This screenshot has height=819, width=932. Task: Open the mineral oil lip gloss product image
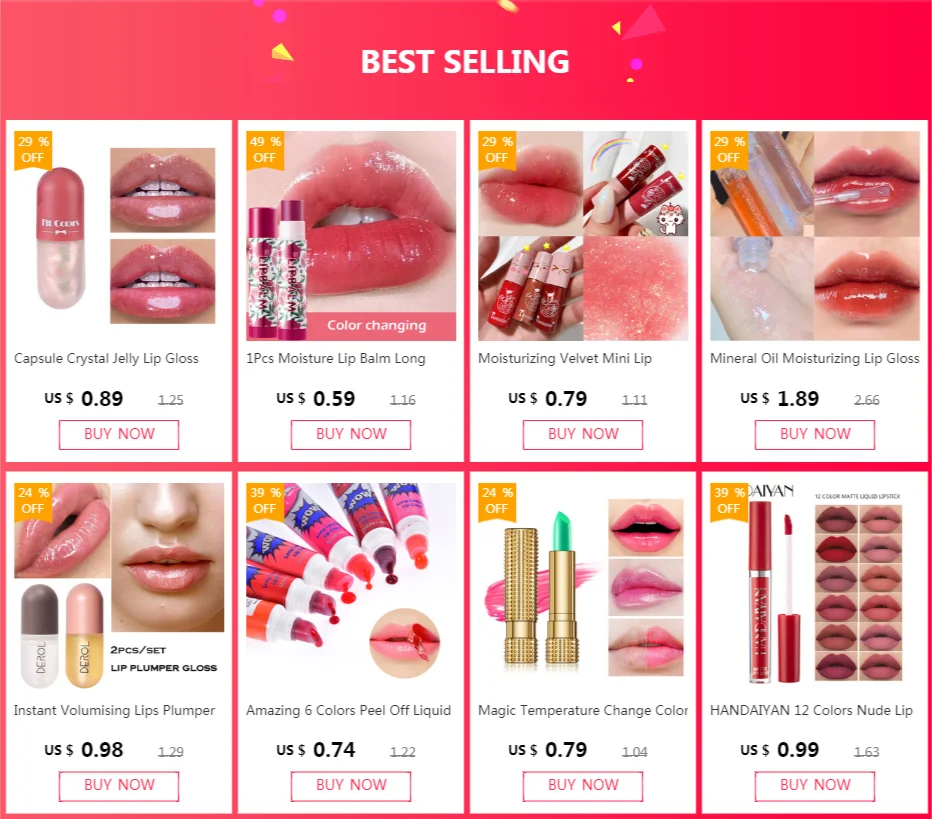click(815, 236)
